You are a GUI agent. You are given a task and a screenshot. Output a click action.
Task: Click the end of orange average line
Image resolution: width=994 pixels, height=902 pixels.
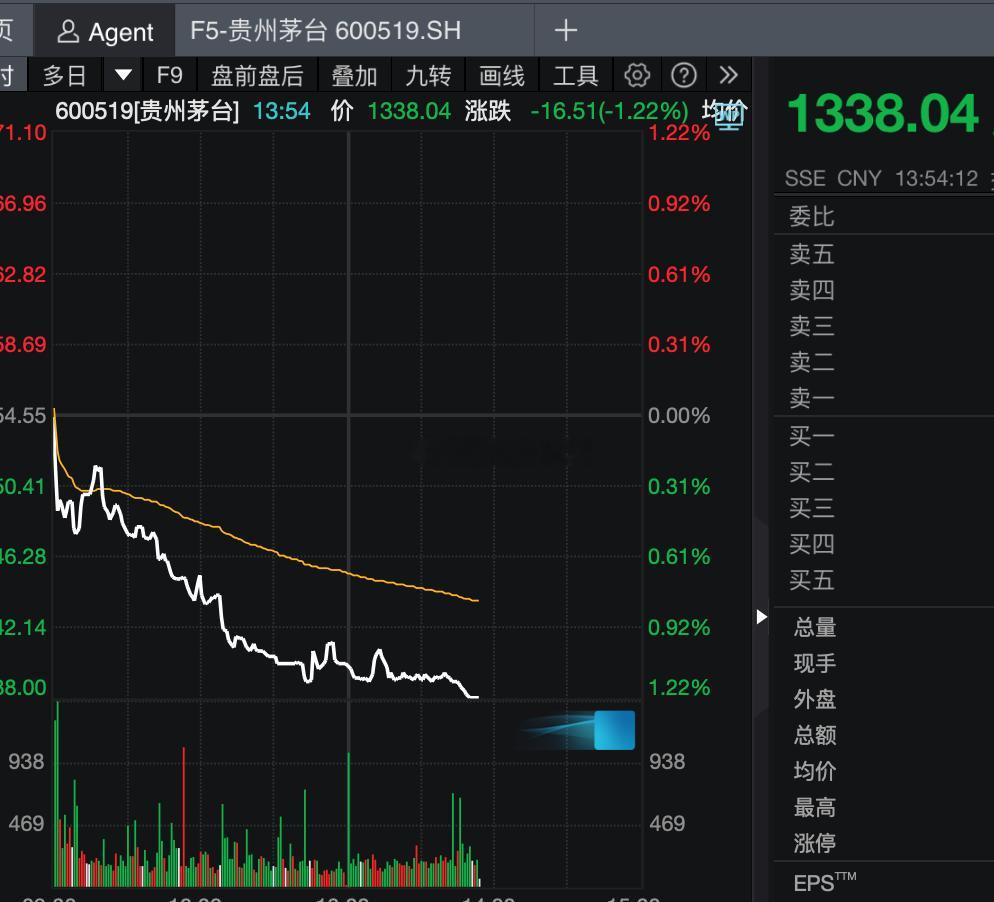[x=477, y=600]
